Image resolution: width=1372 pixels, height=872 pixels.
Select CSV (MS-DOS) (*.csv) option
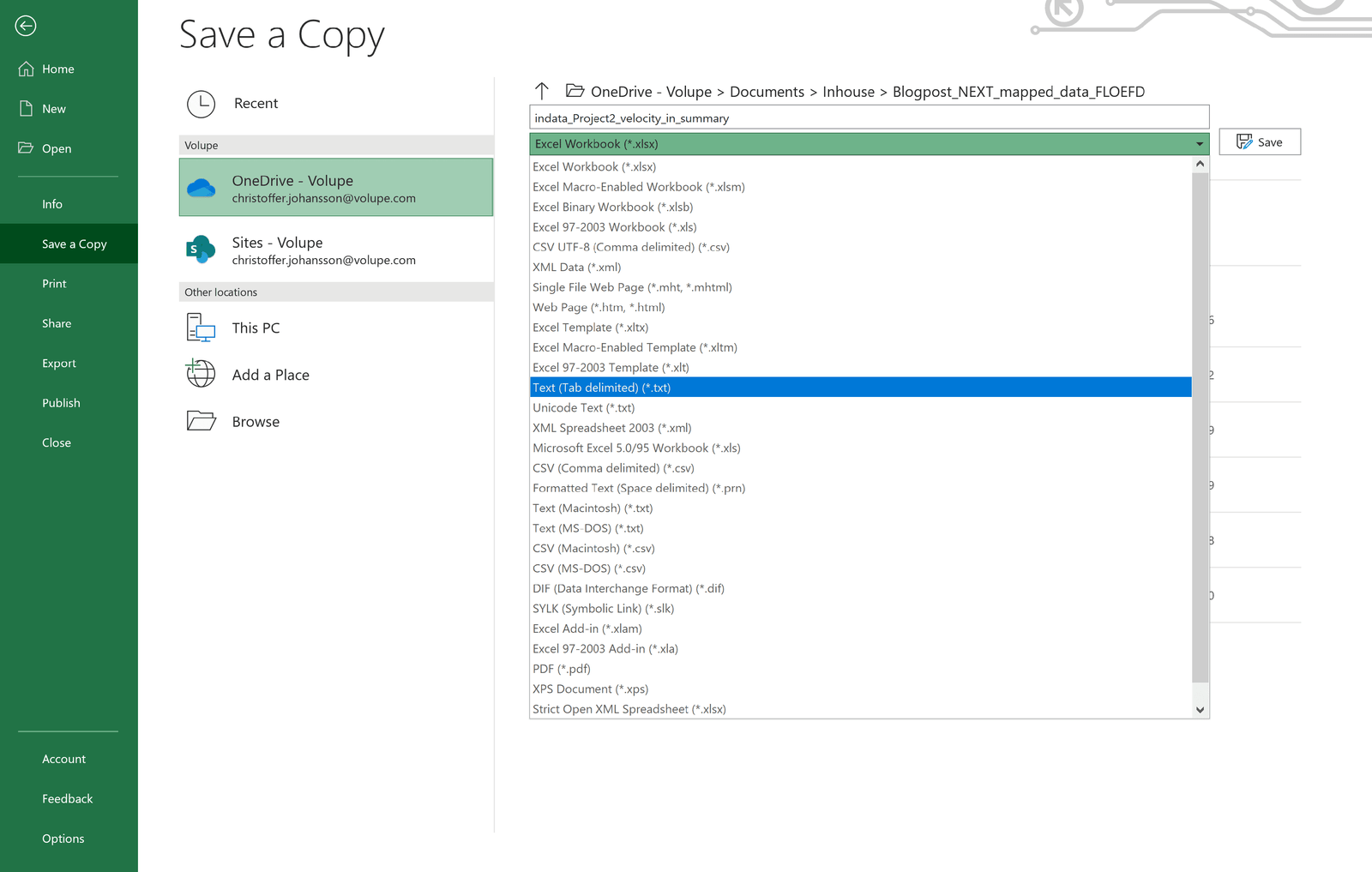click(x=861, y=568)
